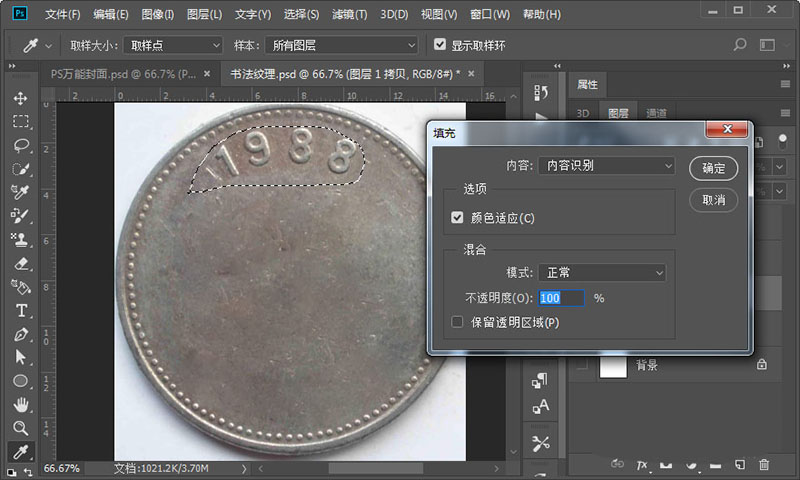Close the 书法纹理.psd document tab
This screenshot has height=480, width=800.
pyautogui.click(x=471, y=74)
